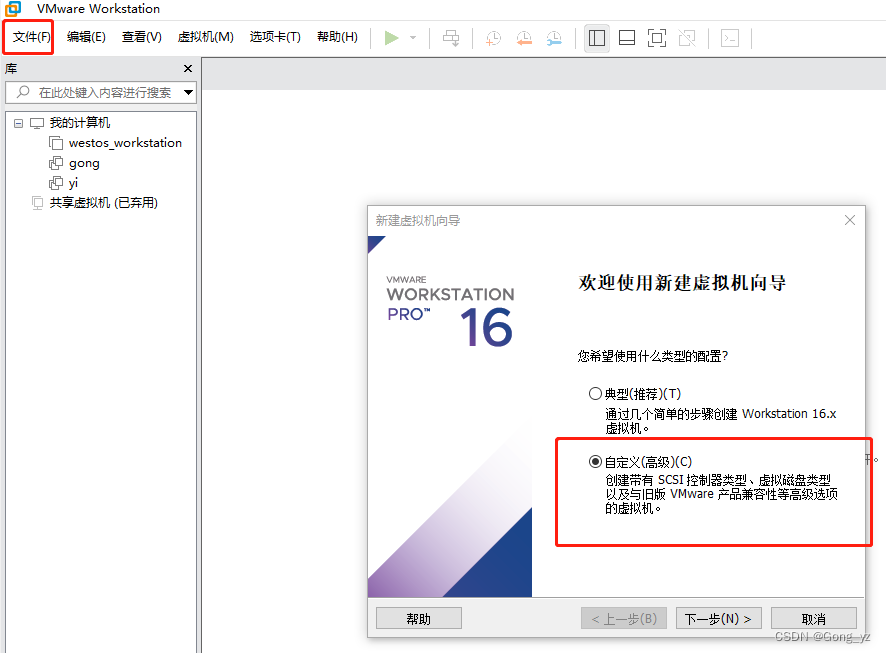Select the 自定义(高级)(C) radio button

click(x=595, y=462)
